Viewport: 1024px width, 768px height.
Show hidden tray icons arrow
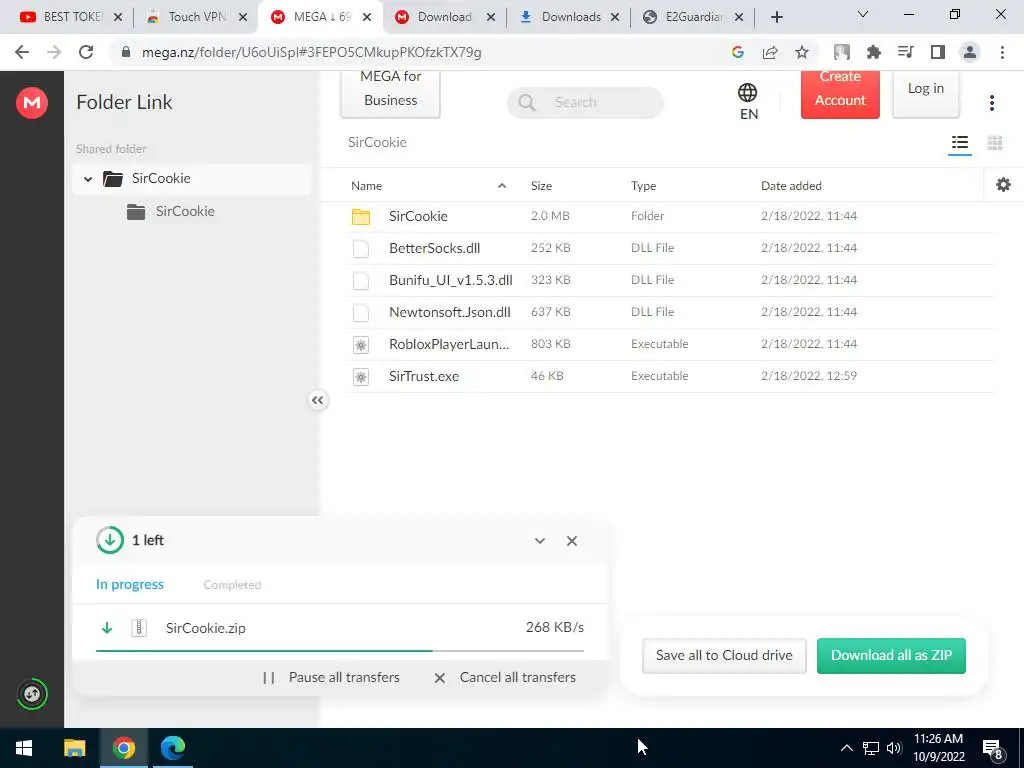[x=846, y=748]
